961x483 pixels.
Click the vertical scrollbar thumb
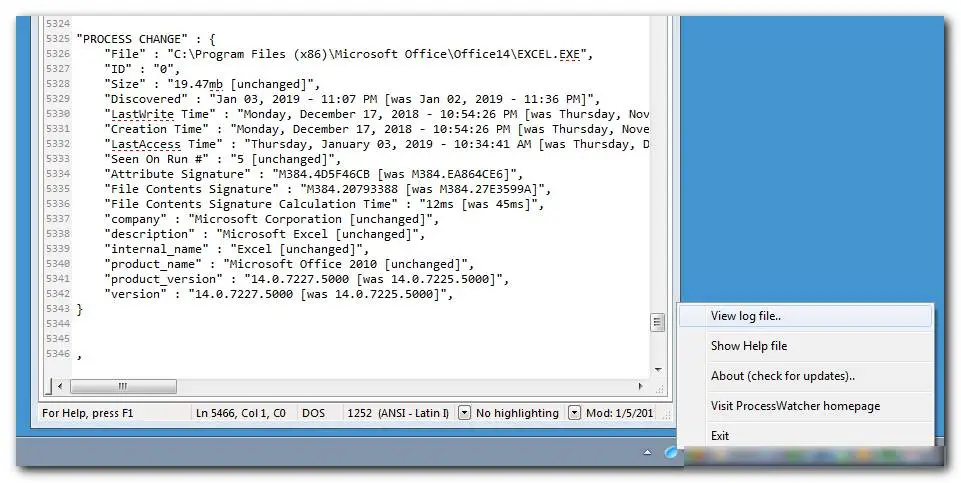(658, 322)
